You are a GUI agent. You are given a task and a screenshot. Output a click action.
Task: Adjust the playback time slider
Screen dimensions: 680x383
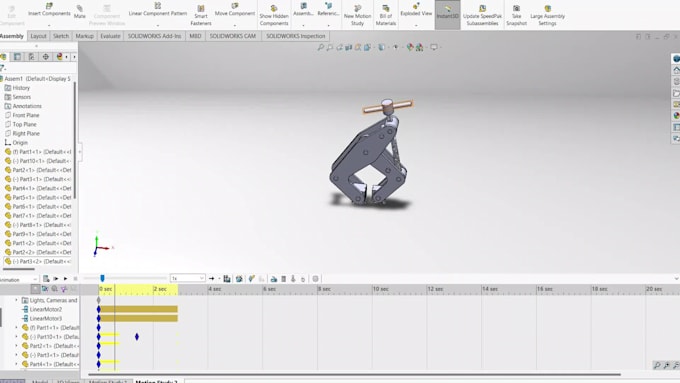pyautogui.click(x=102, y=278)
